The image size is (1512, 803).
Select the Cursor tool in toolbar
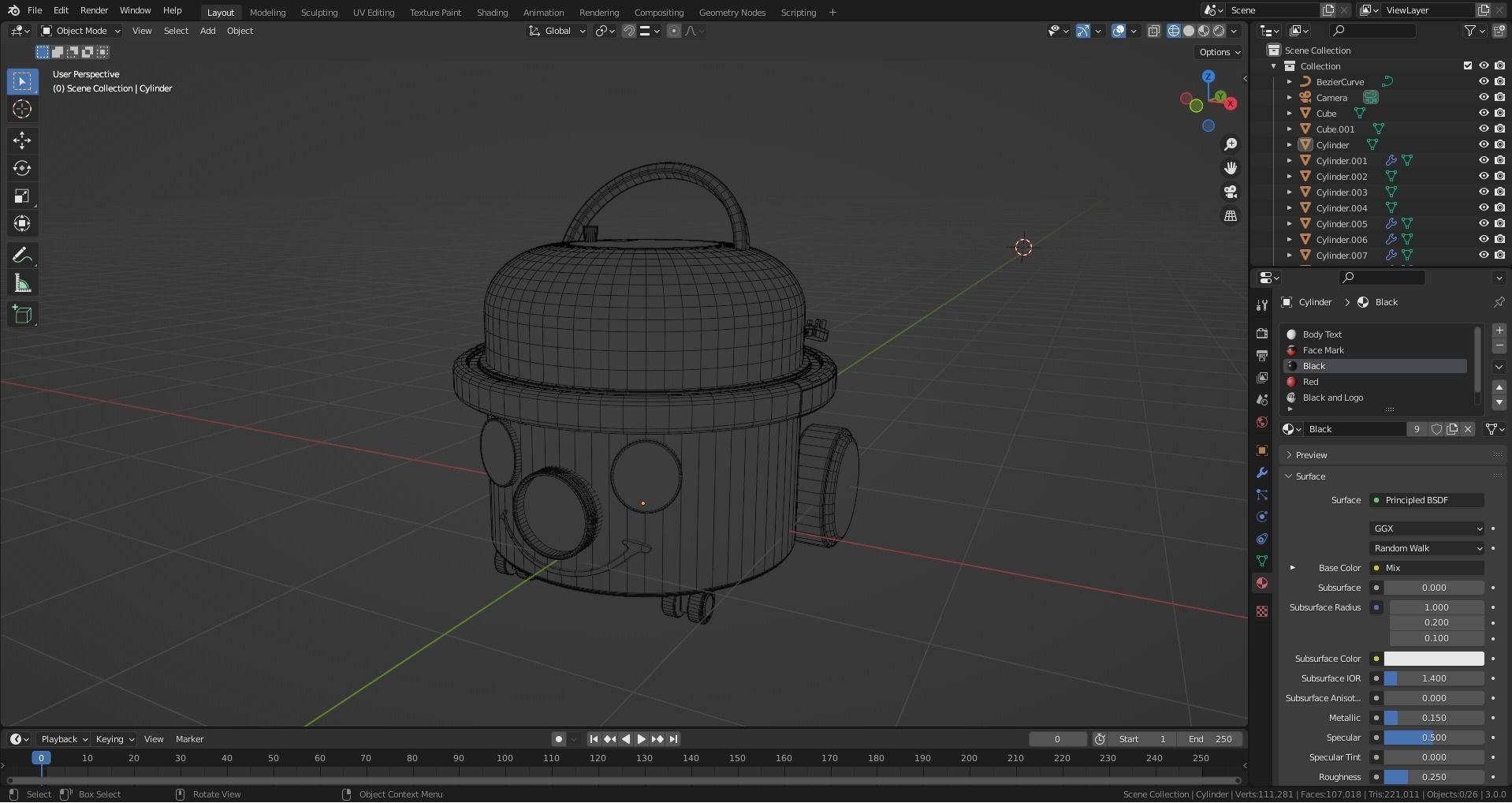coord(22,109)
